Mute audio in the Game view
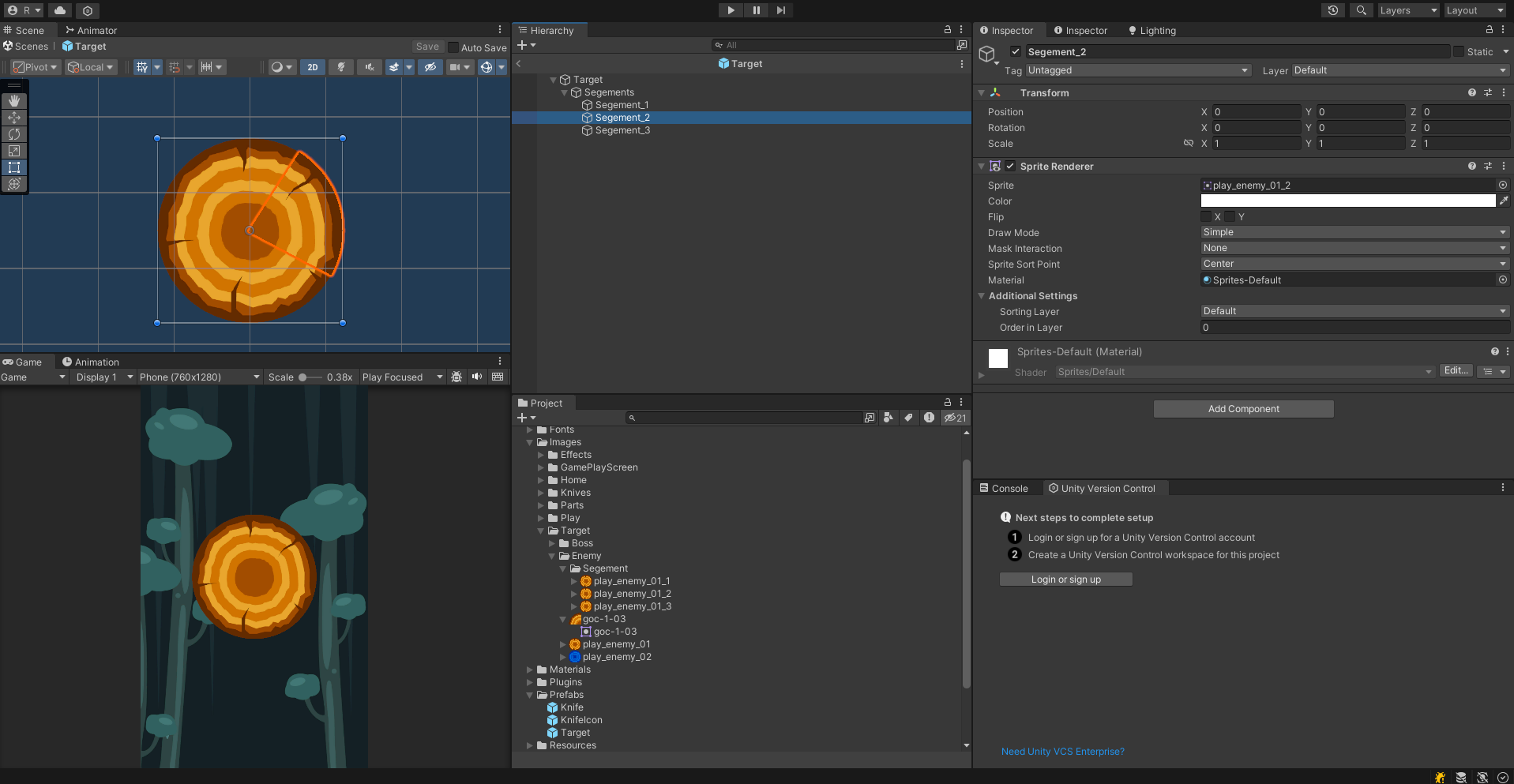This screenshot has width=1514, height=784. (x=477, y=377)
